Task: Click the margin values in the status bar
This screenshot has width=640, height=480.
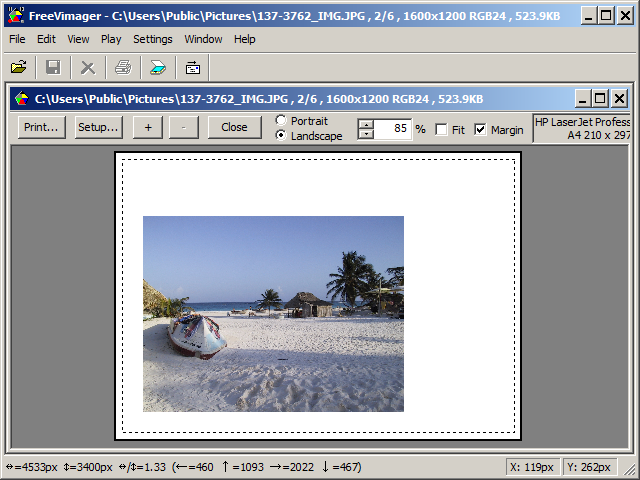Action: 267,467
